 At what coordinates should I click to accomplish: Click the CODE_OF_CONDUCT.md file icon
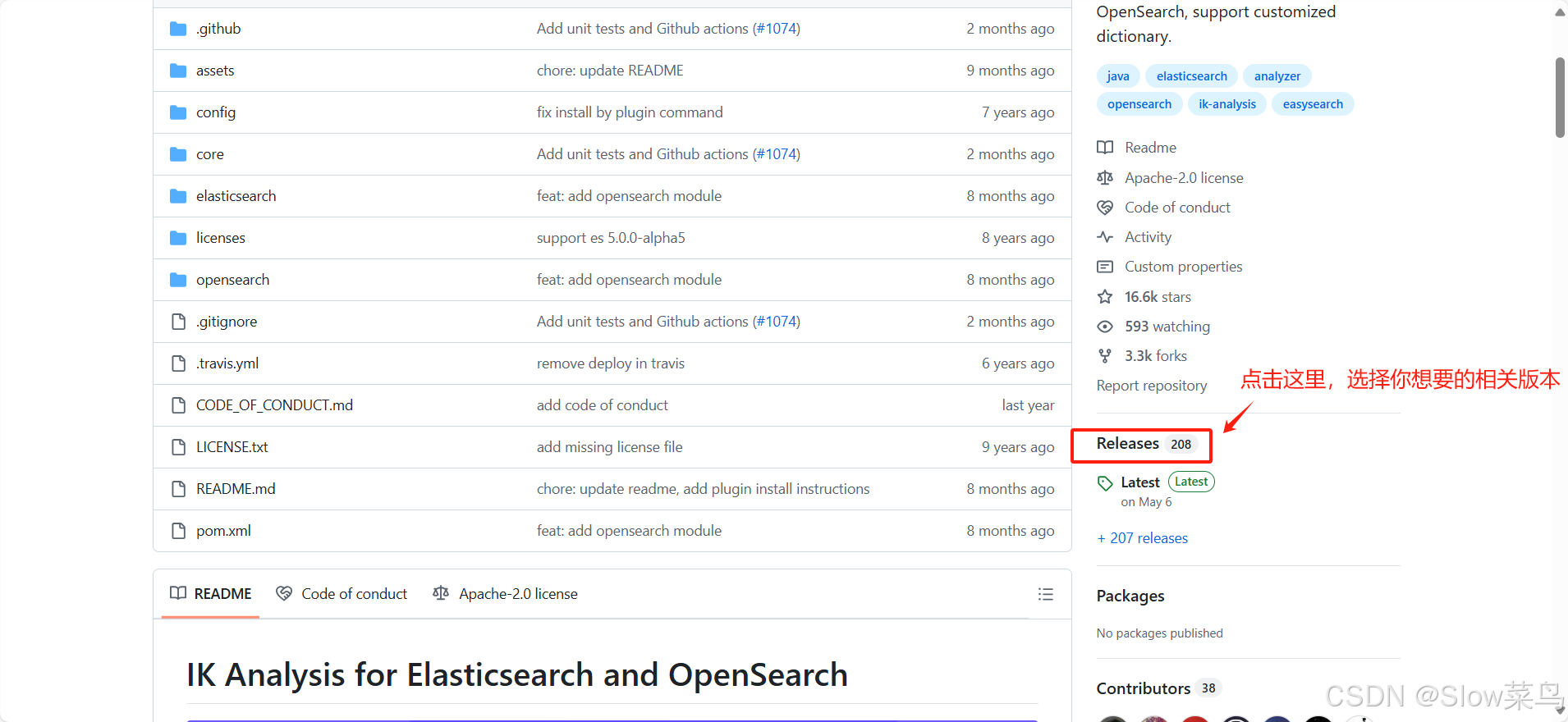pyautogui.click(x=178, y=405)
